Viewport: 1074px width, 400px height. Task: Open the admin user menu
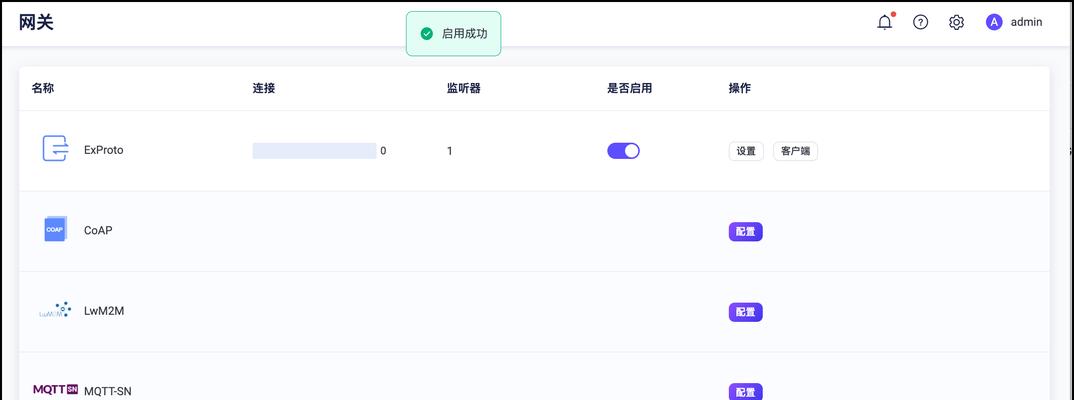point(1014,22)
